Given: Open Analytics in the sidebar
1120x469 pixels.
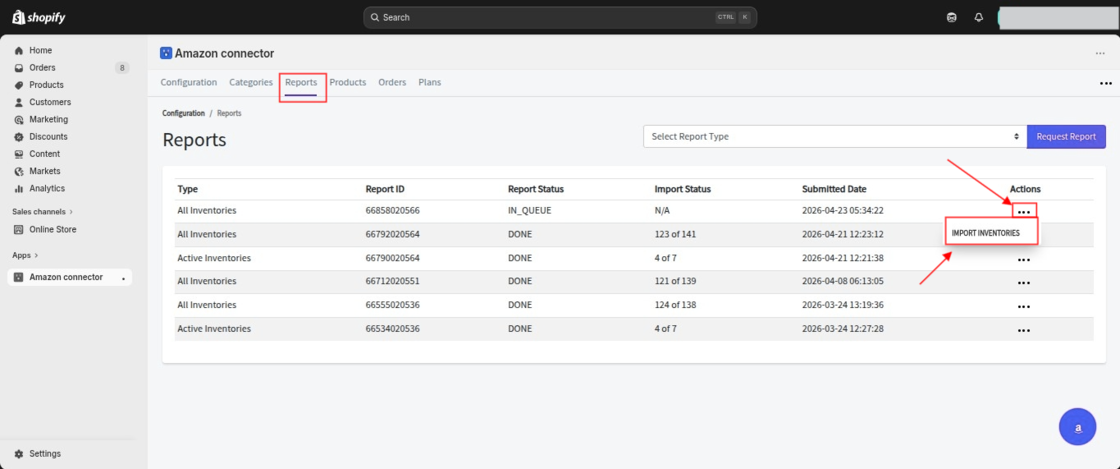Looking at the screenshot, I should (46, 188).
